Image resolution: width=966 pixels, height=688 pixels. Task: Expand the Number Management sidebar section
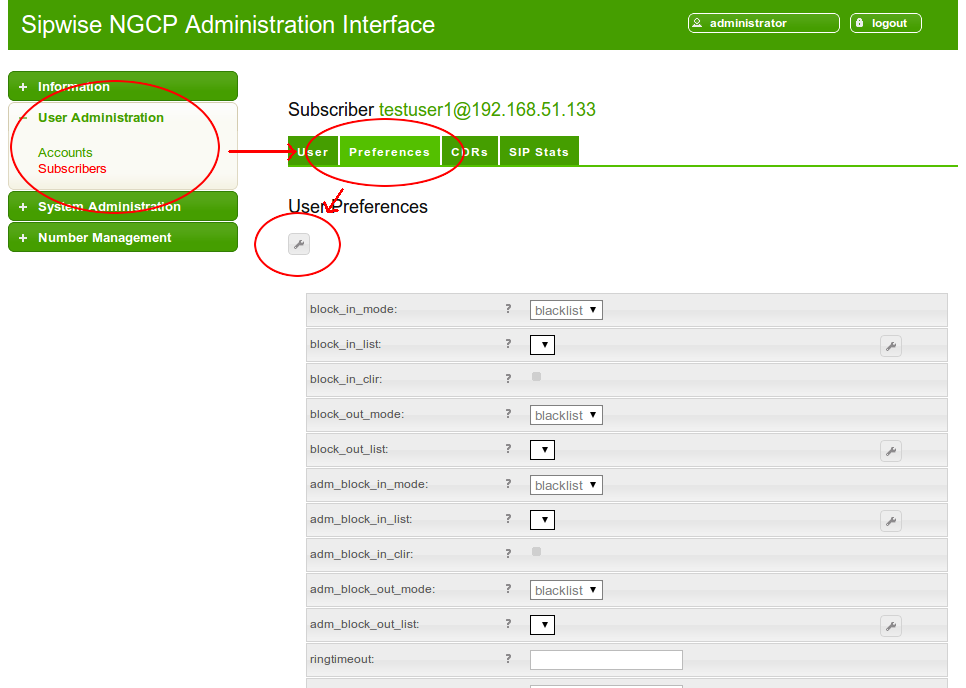pyautogui.click(x=123, y=237)
